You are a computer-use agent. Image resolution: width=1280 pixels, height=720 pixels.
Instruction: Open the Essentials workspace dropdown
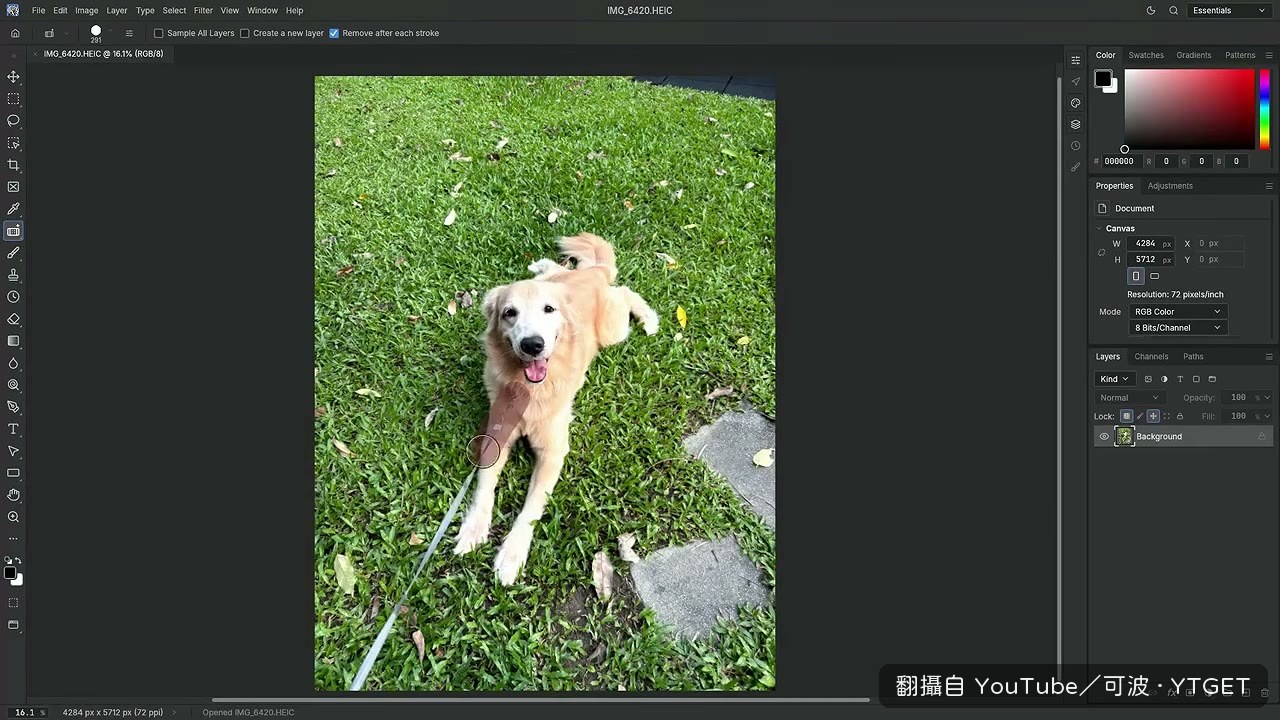point(1229,11)
